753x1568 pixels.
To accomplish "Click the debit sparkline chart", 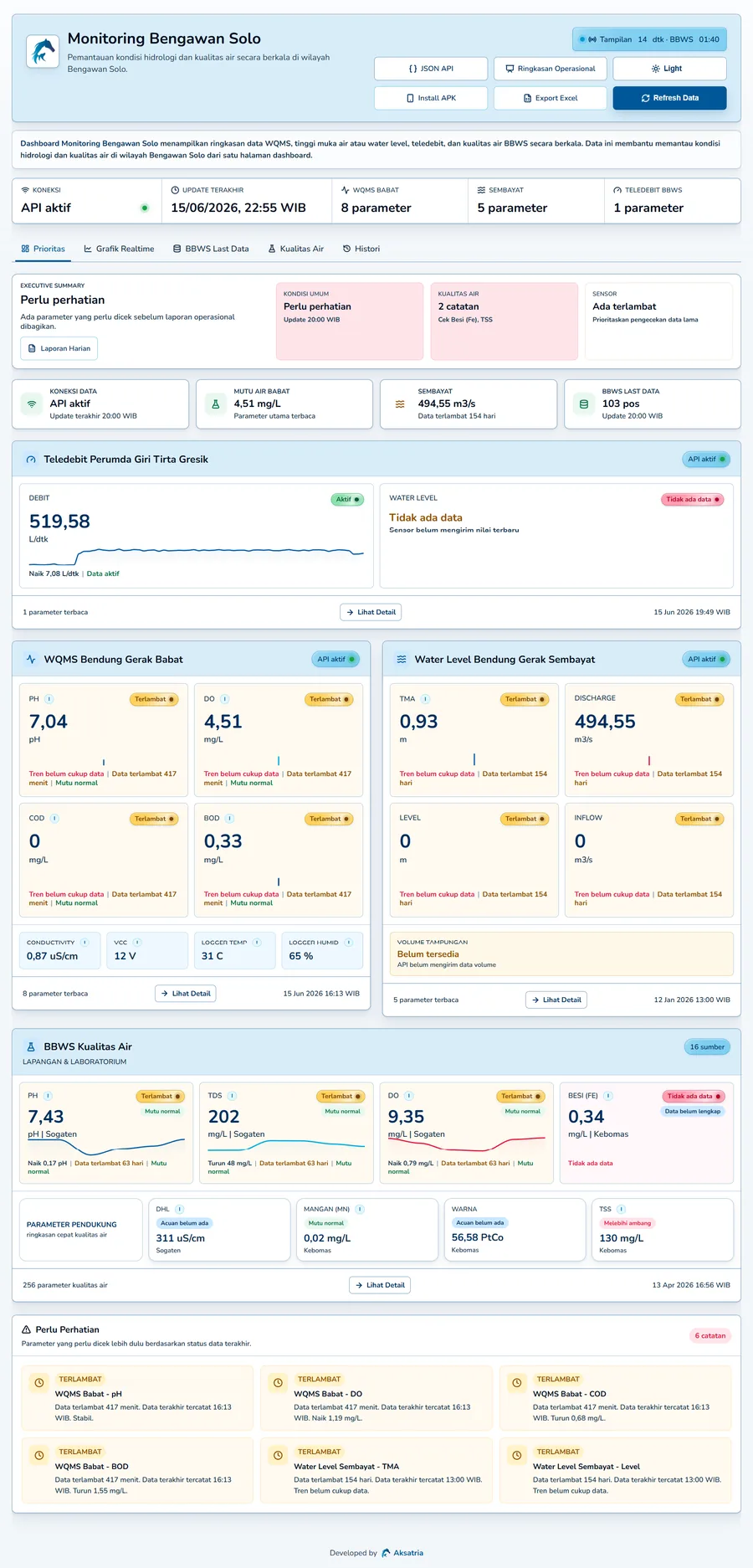I will tap(197, 556).
